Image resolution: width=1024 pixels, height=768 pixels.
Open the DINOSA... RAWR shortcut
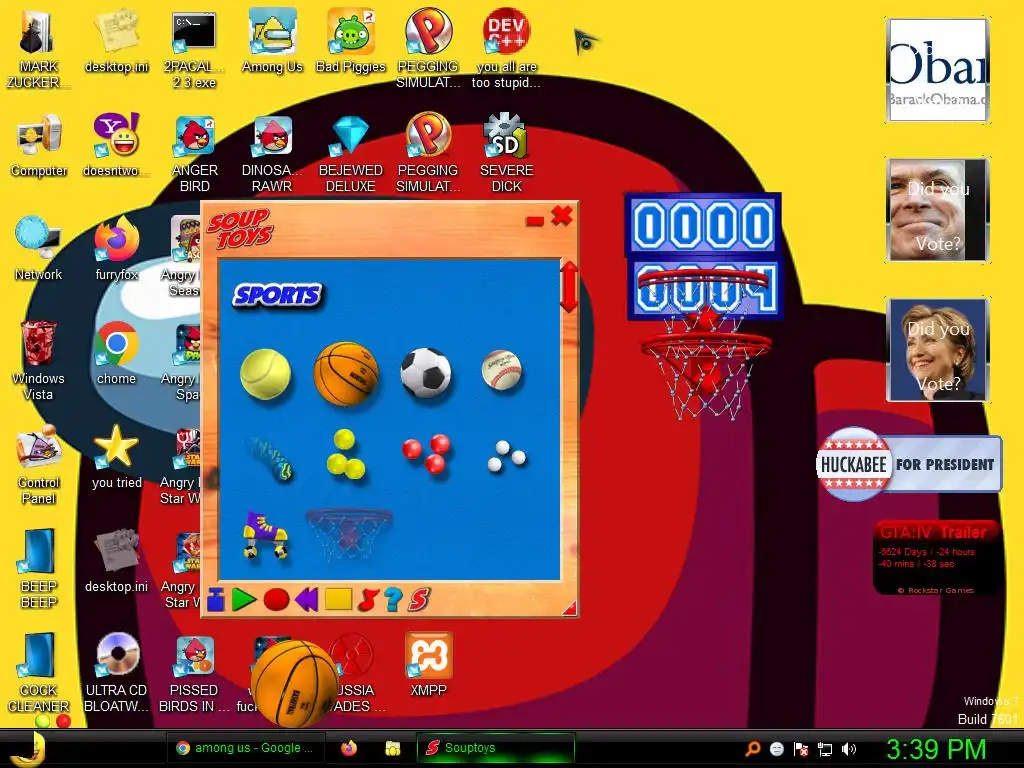point(272,153)
